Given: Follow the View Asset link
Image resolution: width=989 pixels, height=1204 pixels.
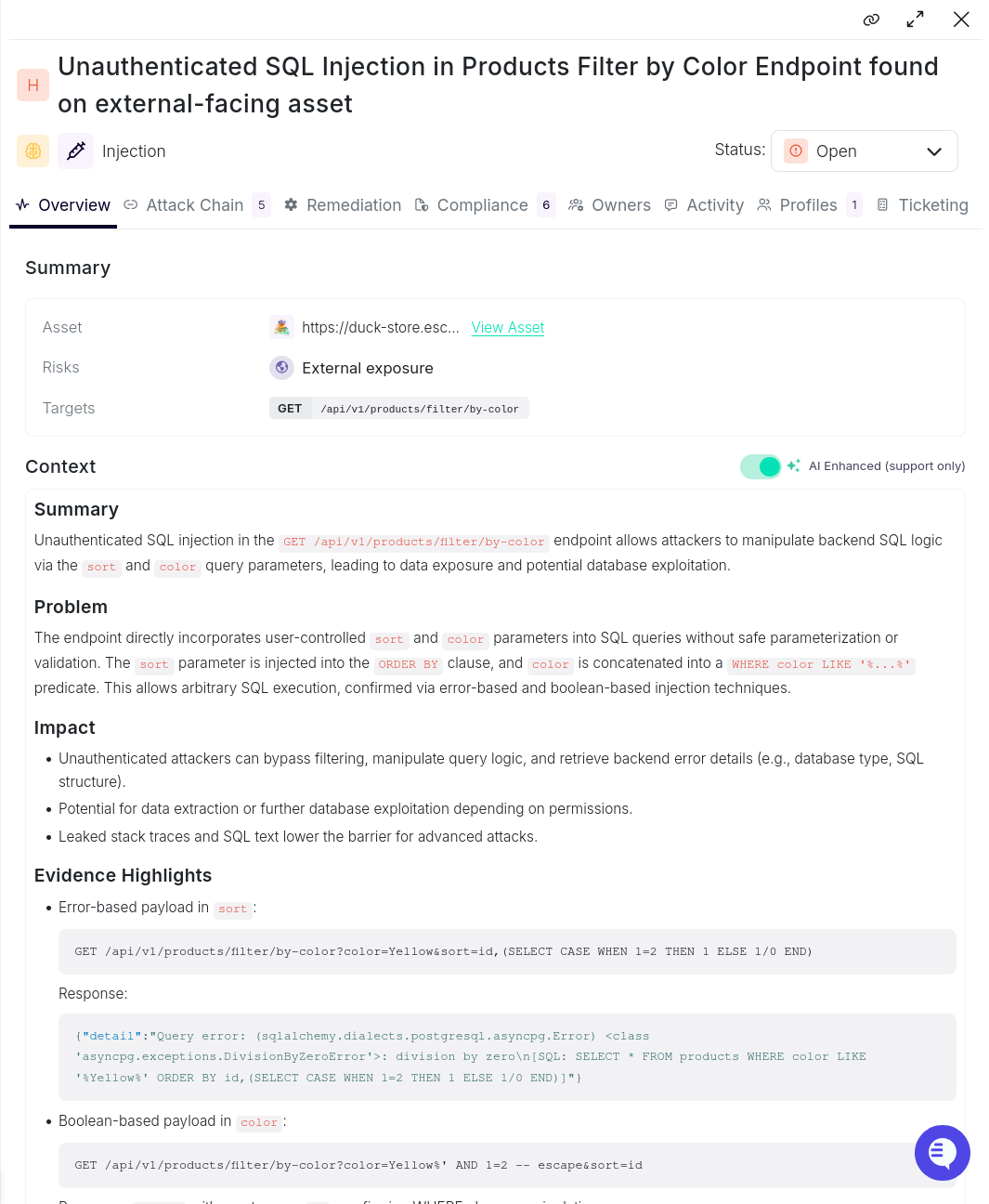Looking at the screenshot, I should pyautogui.click(x=508, y=327).
